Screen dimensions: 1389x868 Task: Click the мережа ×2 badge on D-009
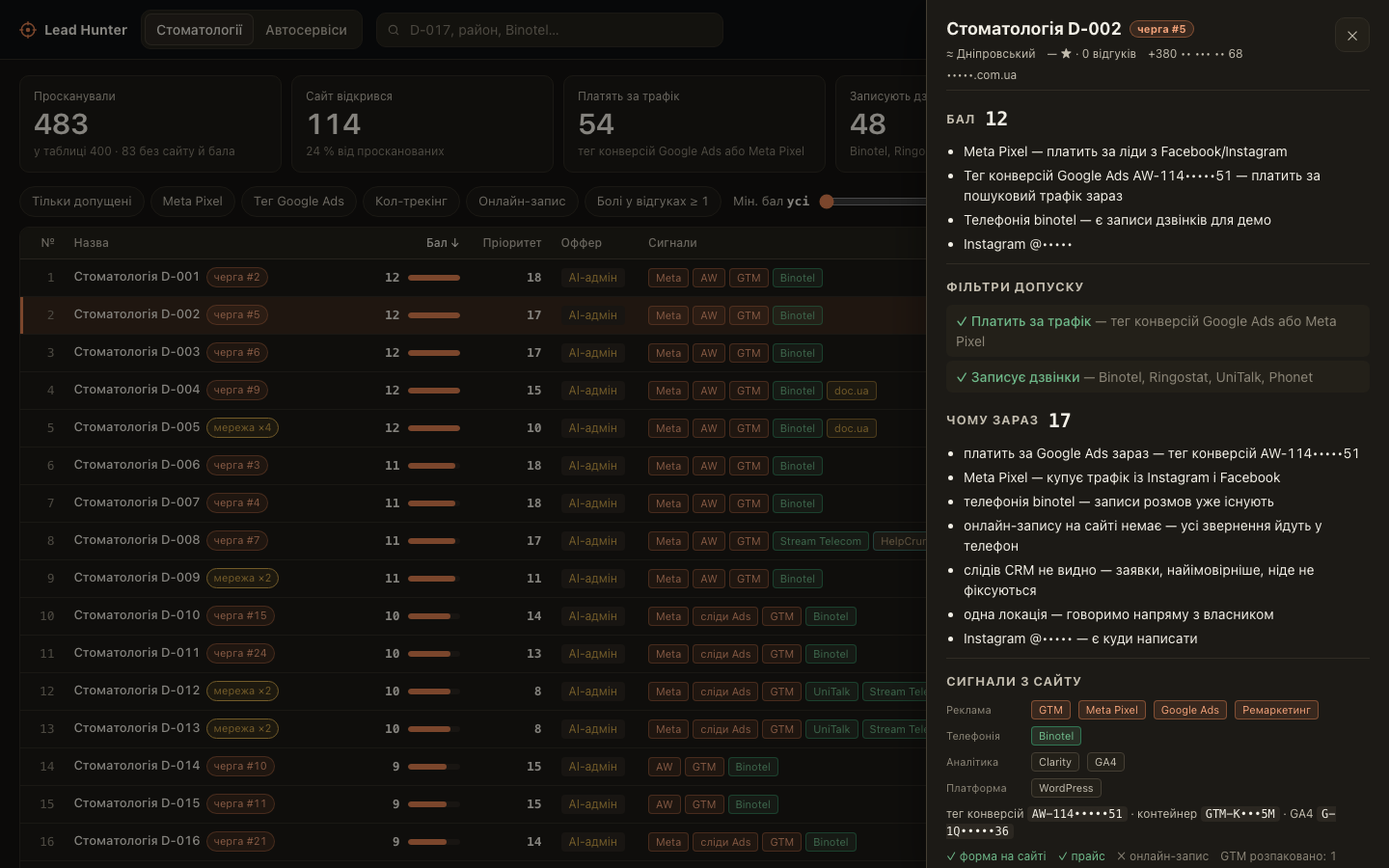[x=243, y=579]
